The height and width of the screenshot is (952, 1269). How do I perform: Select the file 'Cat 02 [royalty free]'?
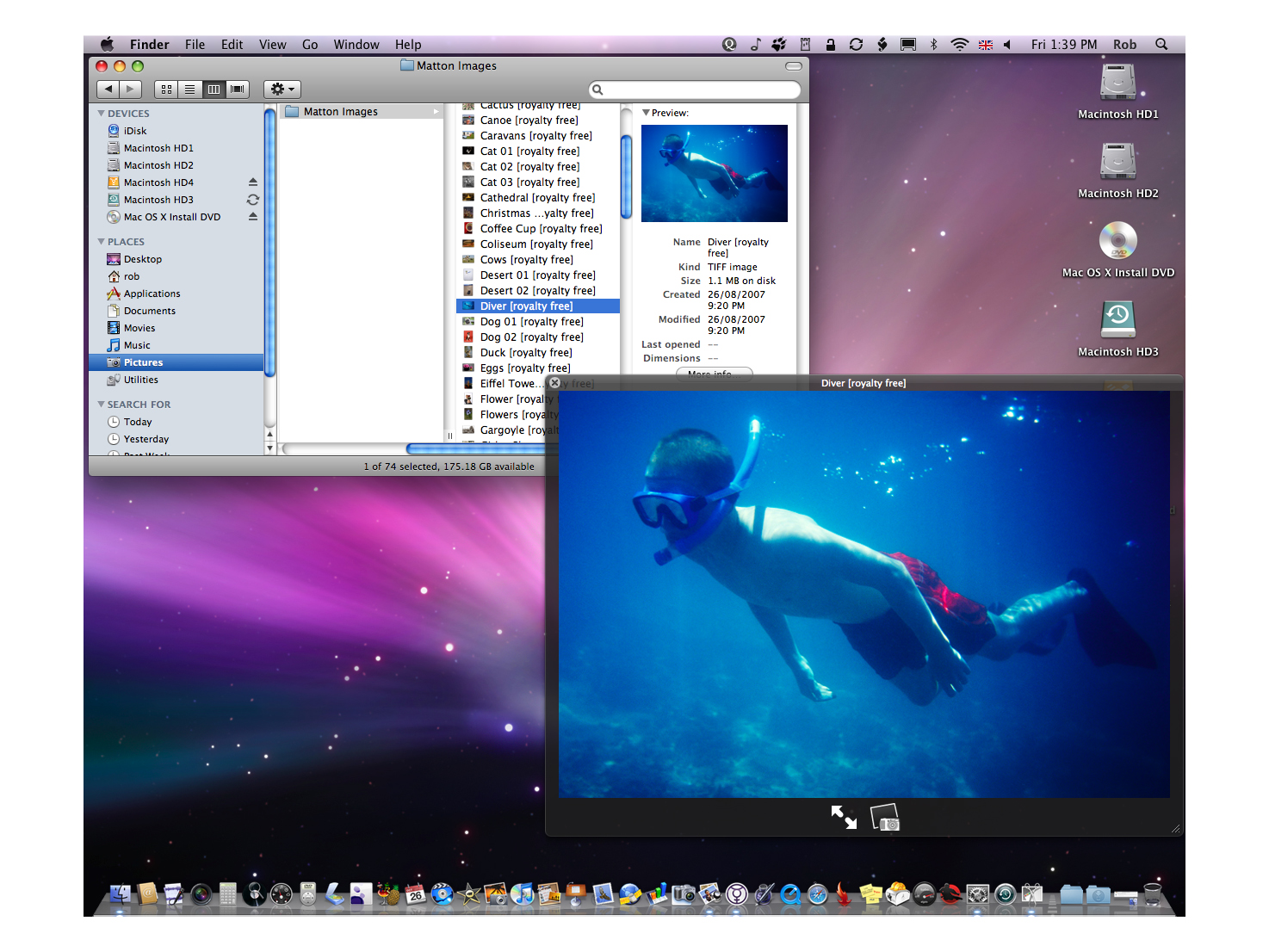click(x=538, y=167)
